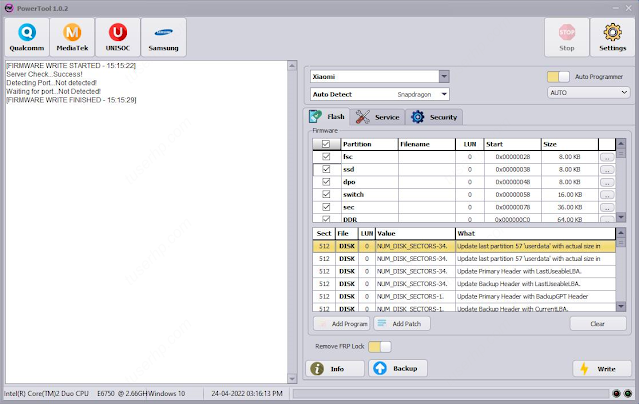639x404 pixels.
Task: Click patch table scroll down arrow
Action: (621, 306)
